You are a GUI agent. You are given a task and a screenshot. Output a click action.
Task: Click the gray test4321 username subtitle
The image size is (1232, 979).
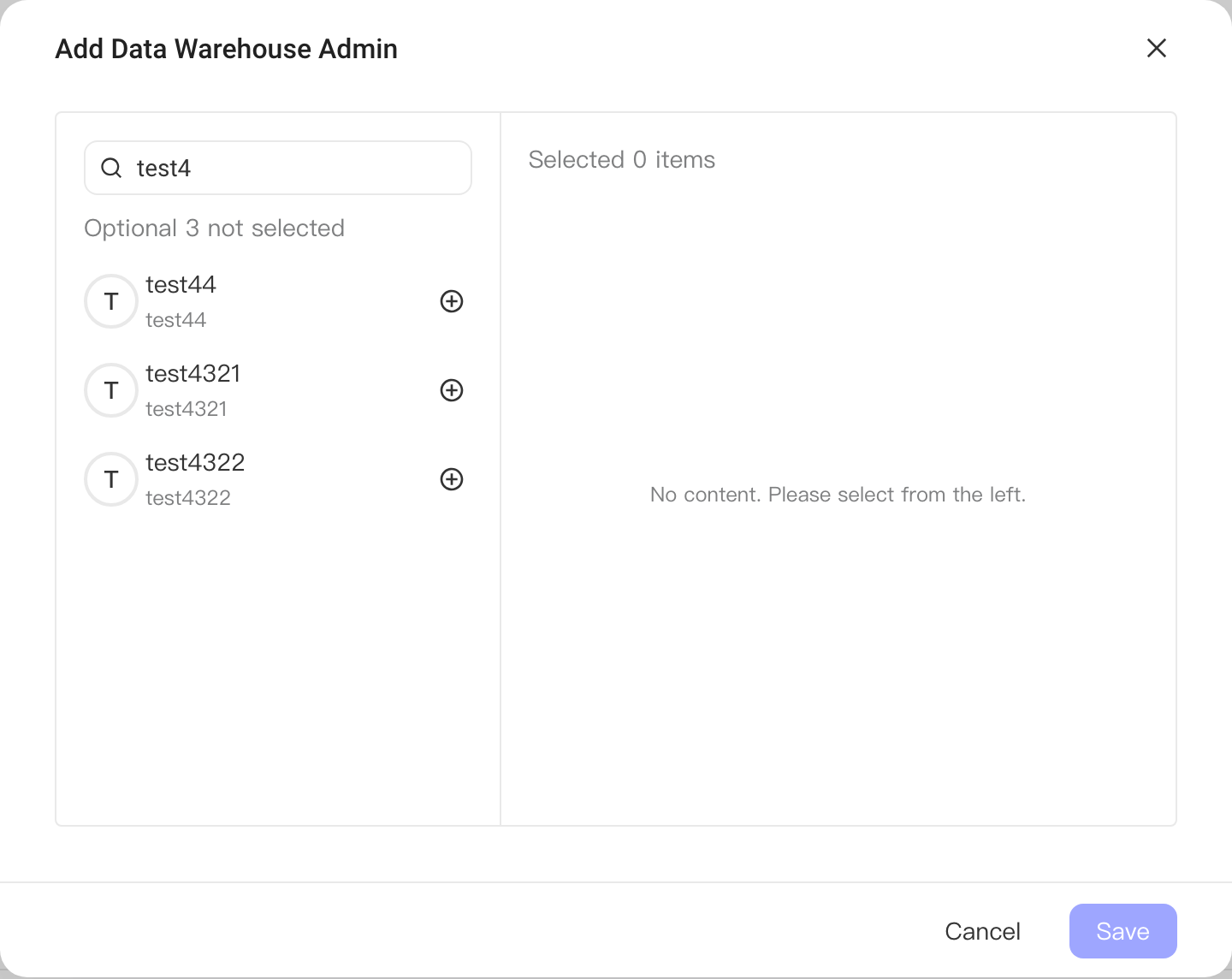point(186,409)
